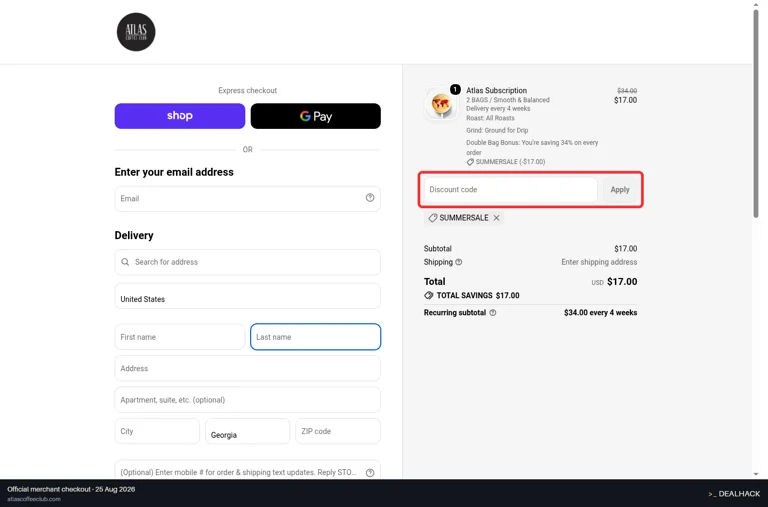Click the Total $17.00 amount

[x=622, y=282]
